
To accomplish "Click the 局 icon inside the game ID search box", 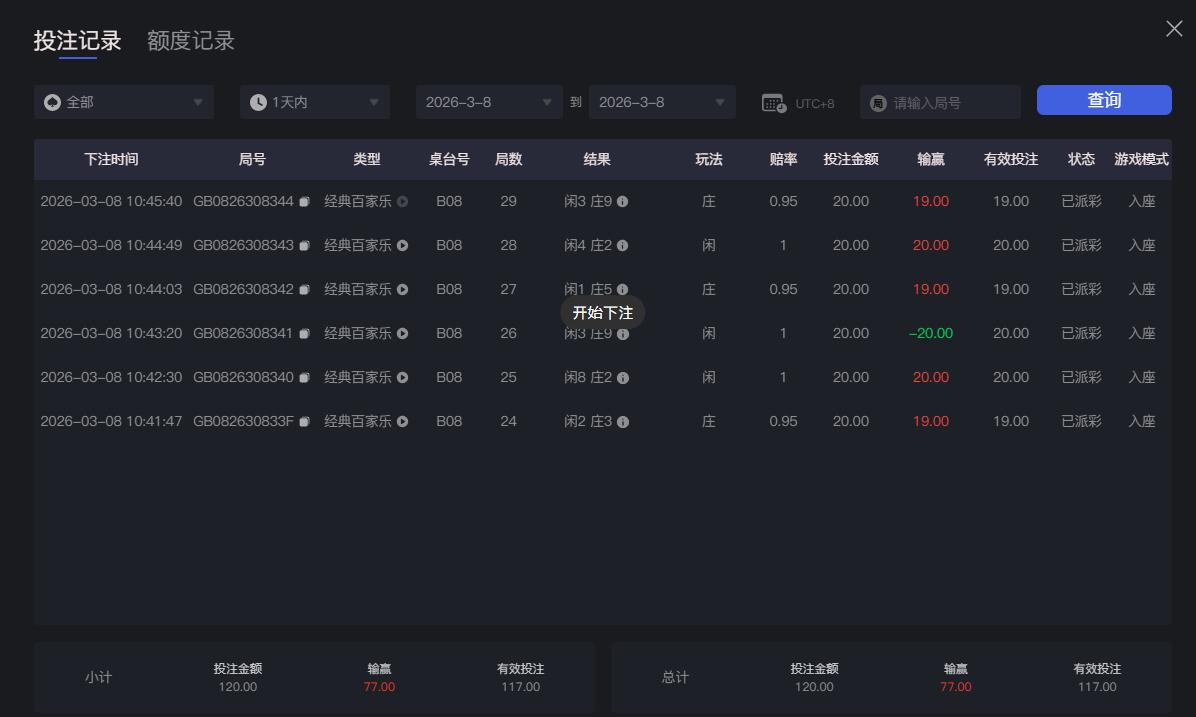I will click(878, 101).
